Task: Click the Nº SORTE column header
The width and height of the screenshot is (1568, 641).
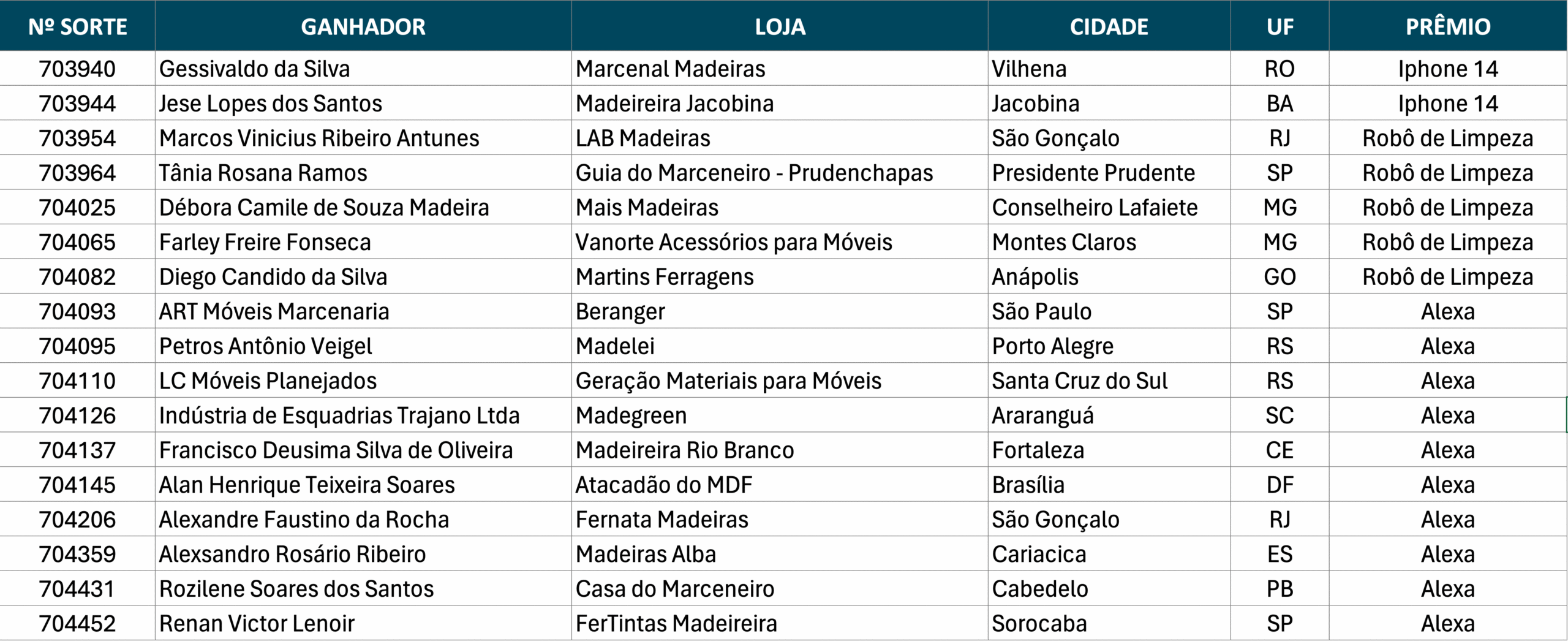Action: click(x=78, y=26)
